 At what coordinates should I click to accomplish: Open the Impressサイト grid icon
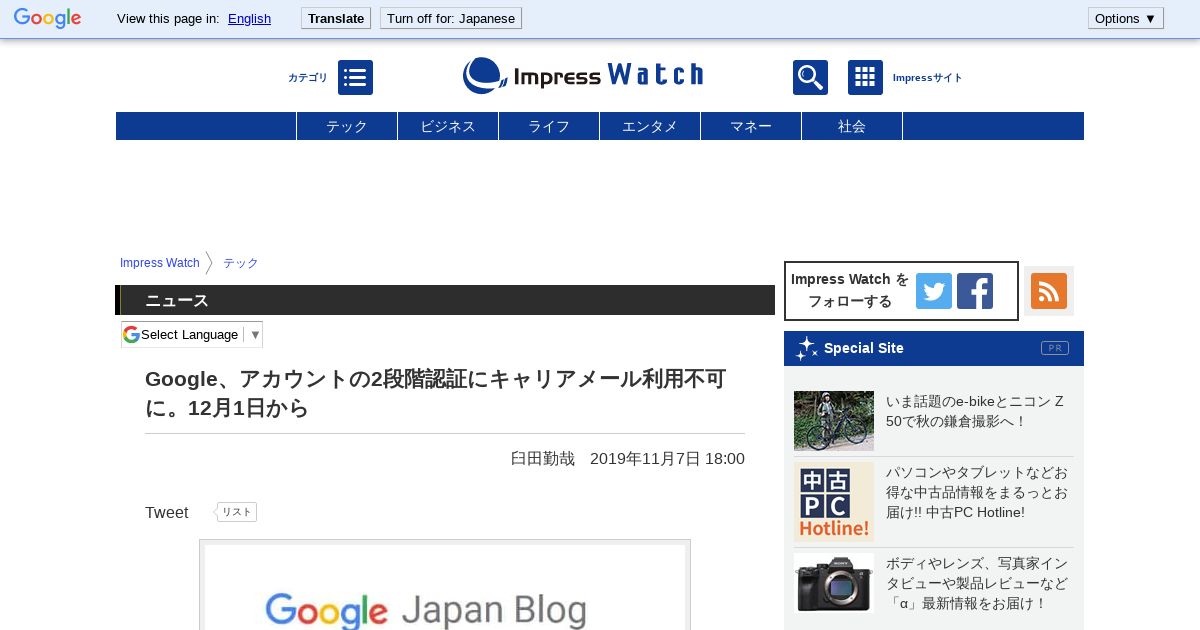[x=865, y=77]
